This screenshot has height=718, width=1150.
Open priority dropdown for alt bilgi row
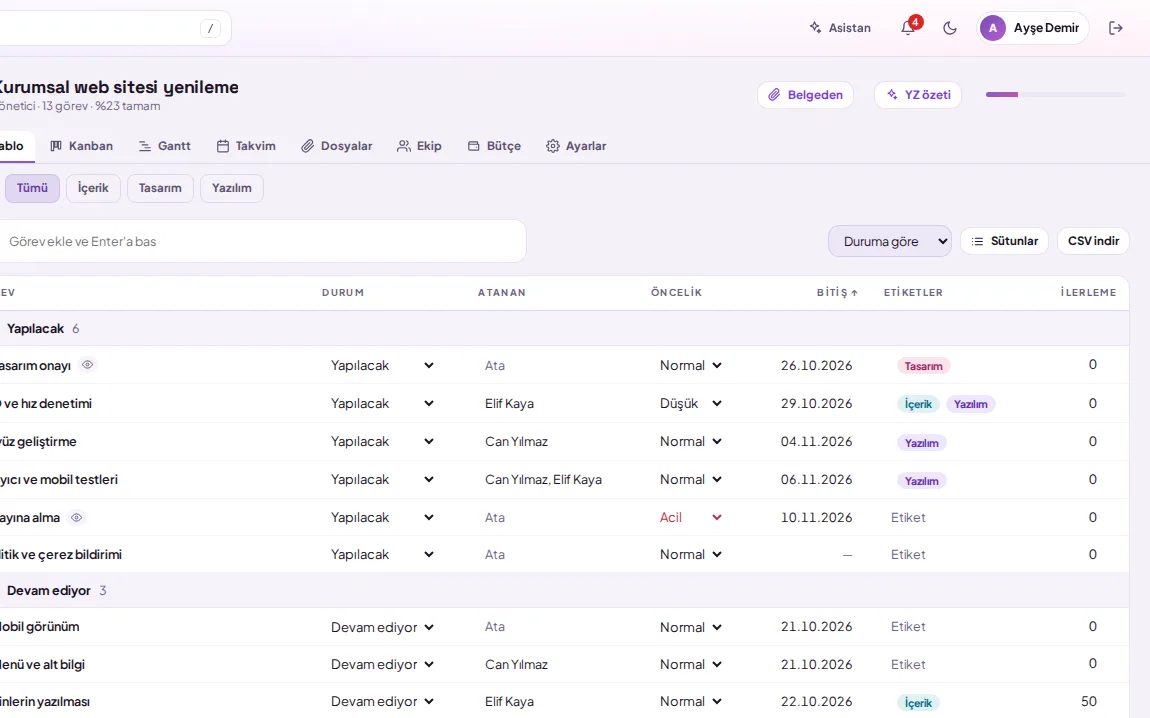click(690, 664)
